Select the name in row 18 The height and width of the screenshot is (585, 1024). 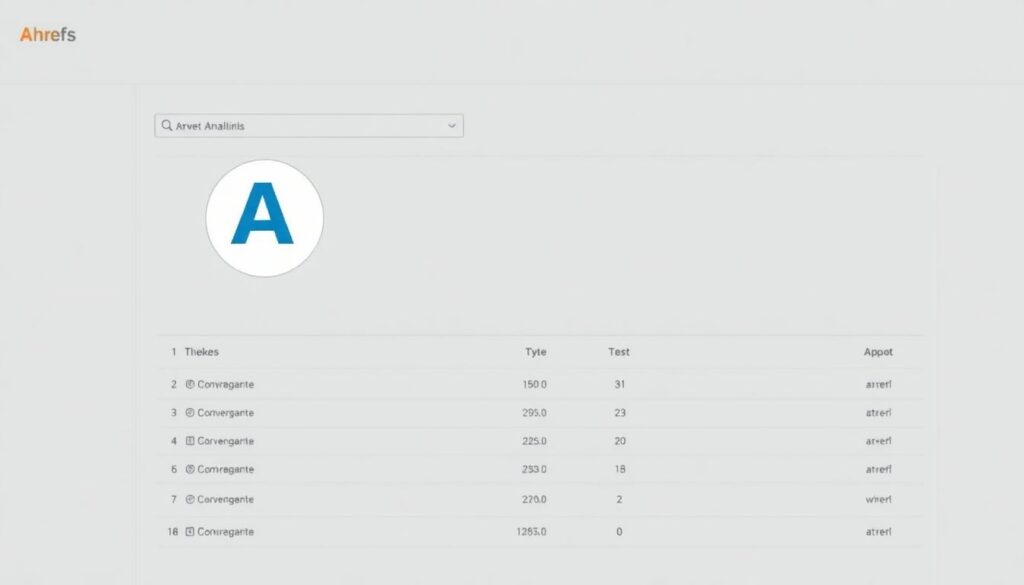pyautogui.click(x=225, y=531)
